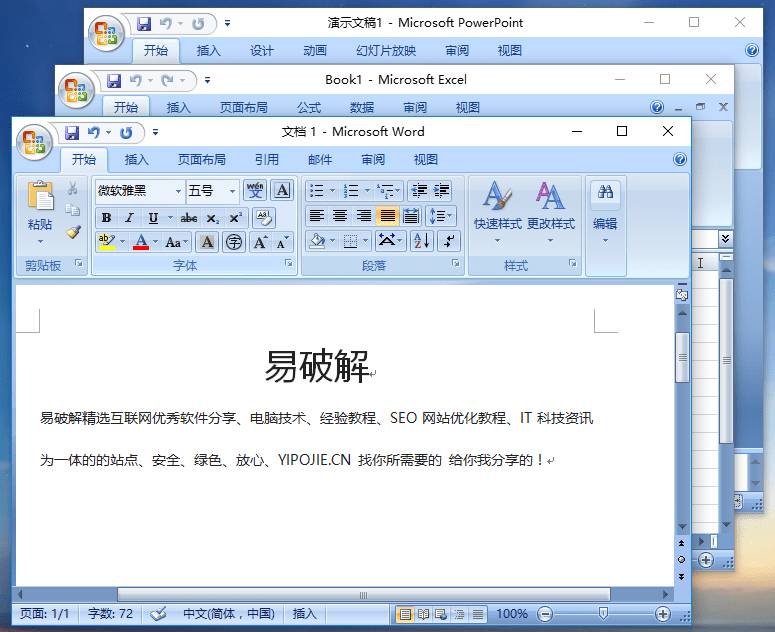The height and width of the screenshot is (632, 775).
Task: Expand the bullet list dropdown arrow
Action: coord(332,190)
